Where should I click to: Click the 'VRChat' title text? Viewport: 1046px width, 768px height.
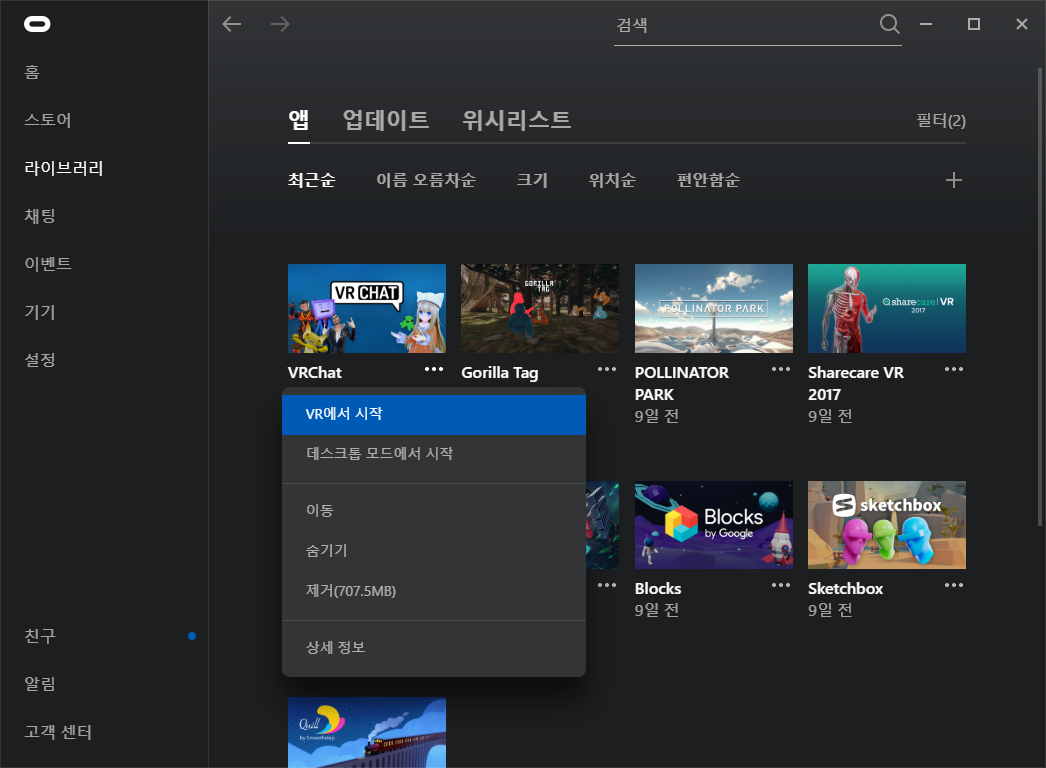[315, 373]
